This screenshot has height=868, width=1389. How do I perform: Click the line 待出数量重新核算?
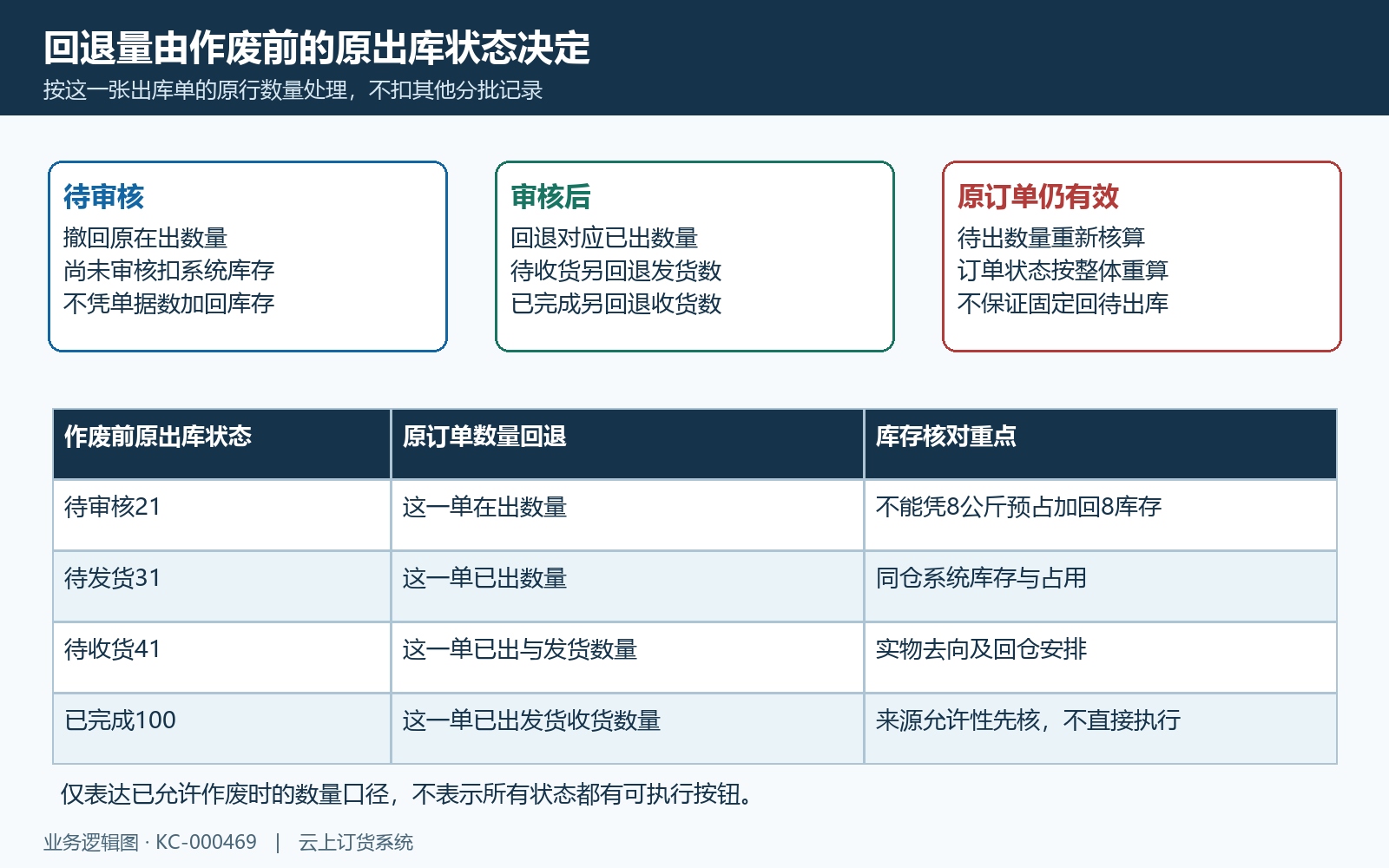(1051, 238)
